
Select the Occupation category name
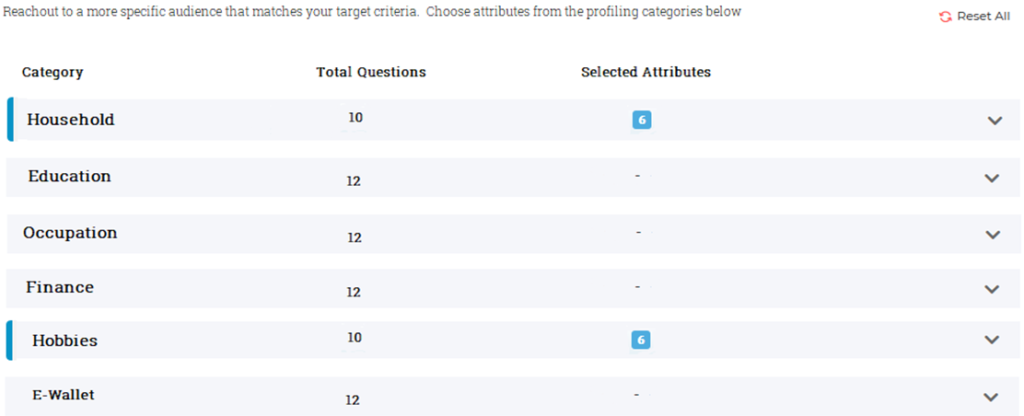coord(70,233)
